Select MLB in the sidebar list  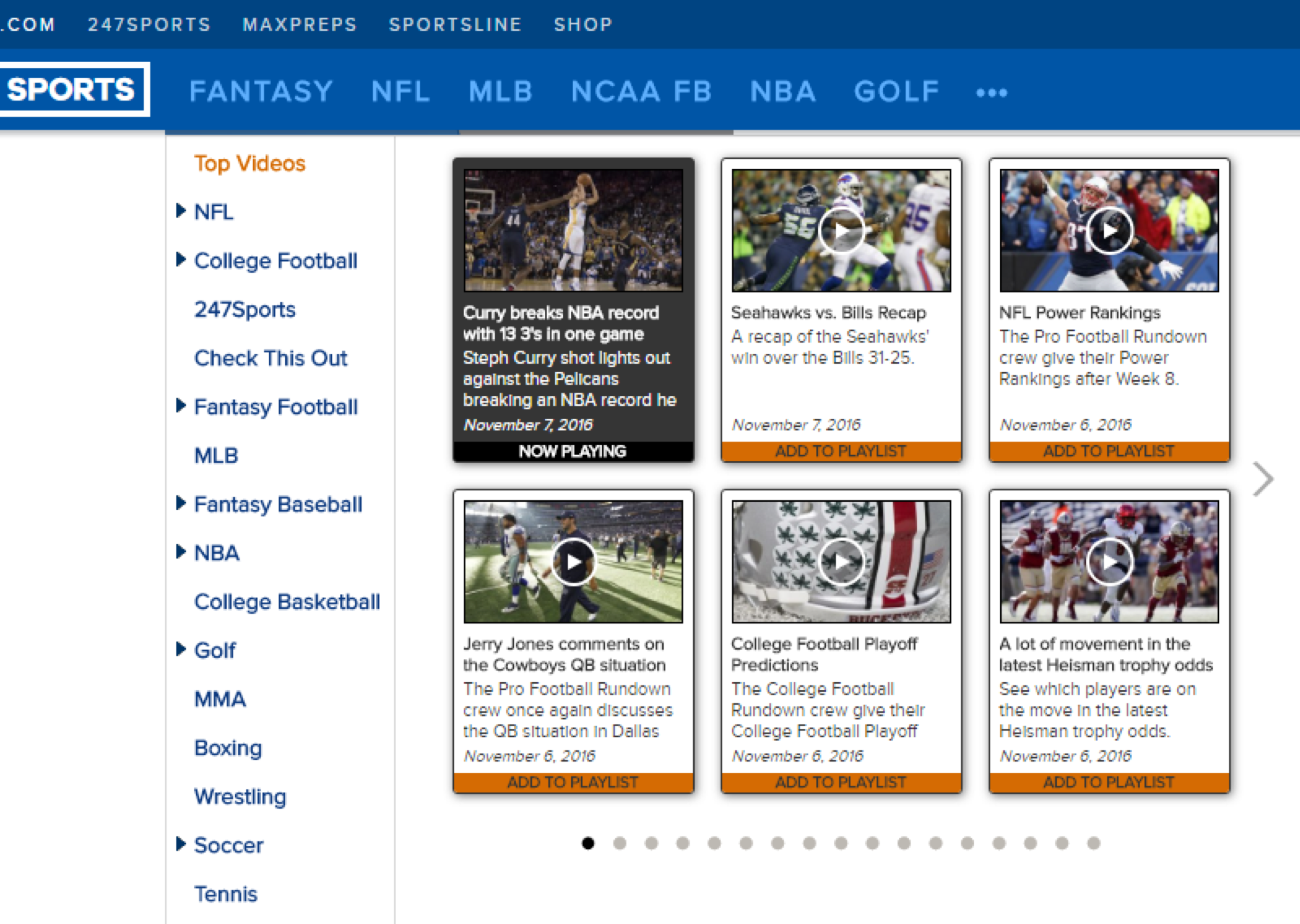(x=216, y=456)
